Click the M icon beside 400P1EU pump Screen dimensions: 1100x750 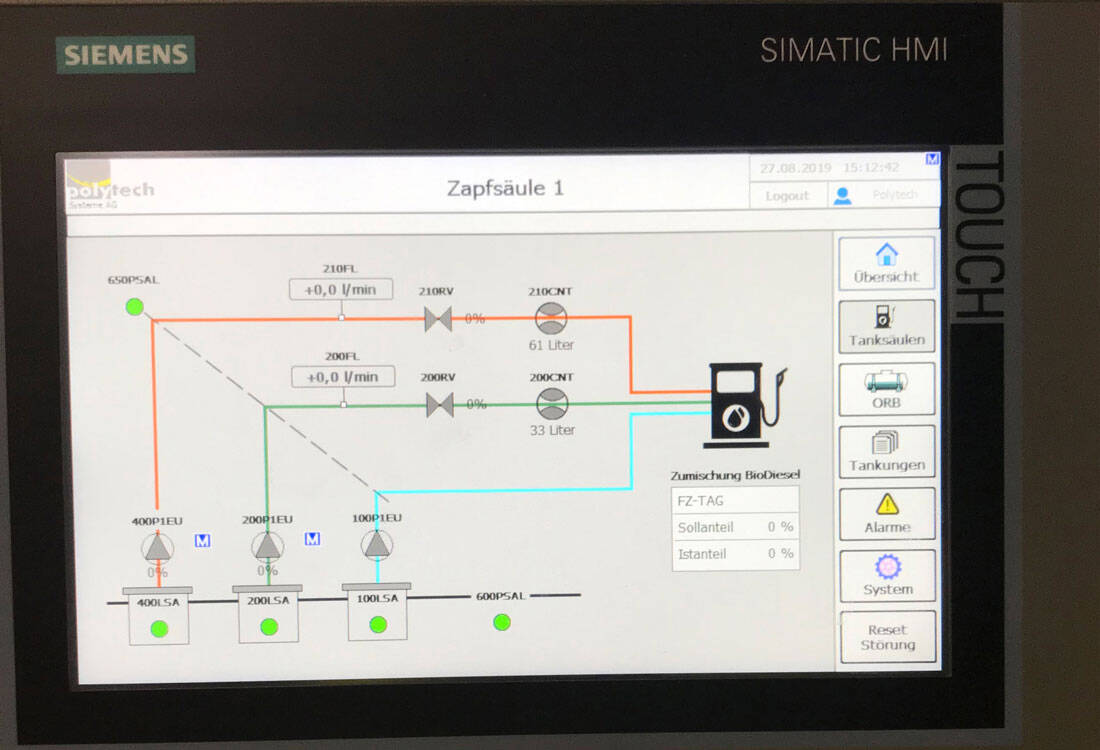(x=202, y=540)
